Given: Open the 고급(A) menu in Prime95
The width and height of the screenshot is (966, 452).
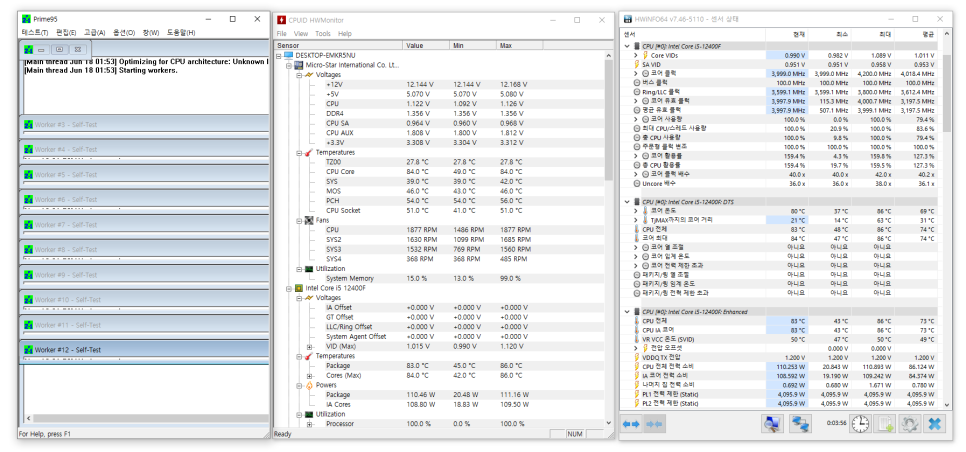Looking at the screenshot, I should (95, 33).
